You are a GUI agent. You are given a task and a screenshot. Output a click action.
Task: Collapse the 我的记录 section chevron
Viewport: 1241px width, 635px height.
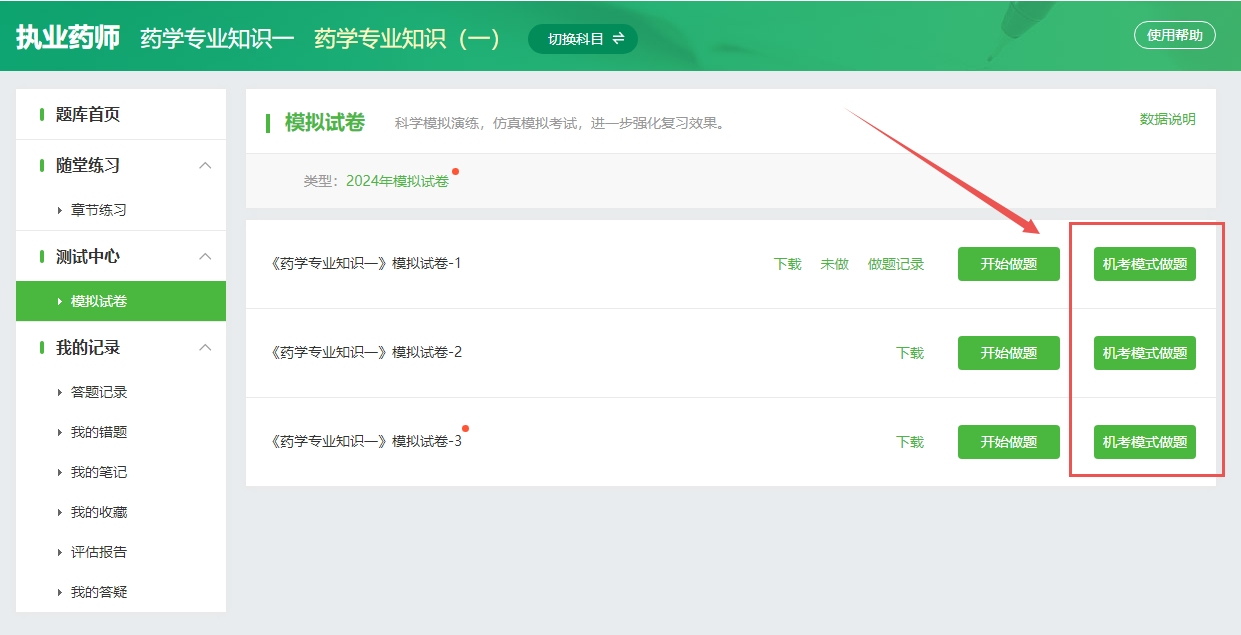pyautogui.click(x=205, y=347)
